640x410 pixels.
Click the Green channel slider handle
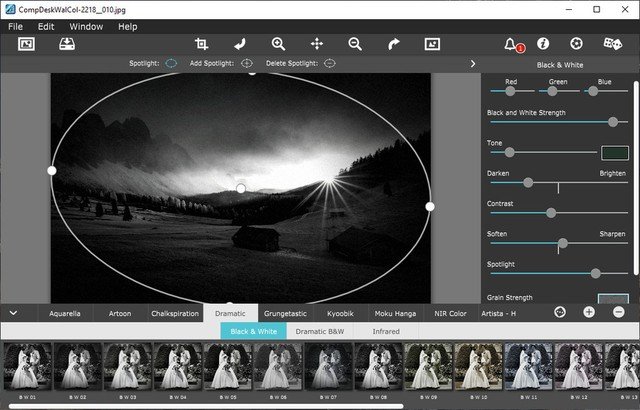[x=552, y=91]
